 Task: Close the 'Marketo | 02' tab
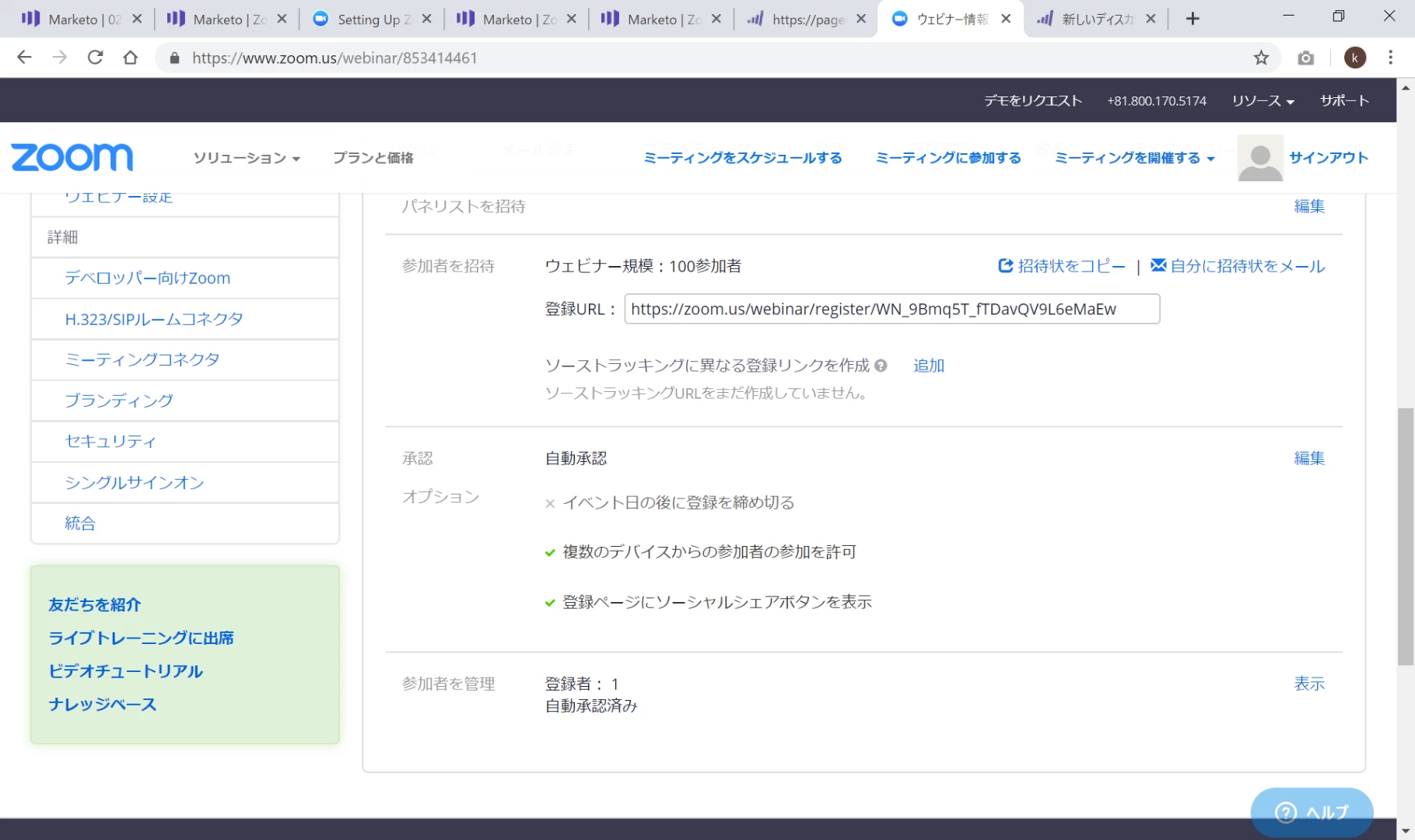(x=137, y=19)
